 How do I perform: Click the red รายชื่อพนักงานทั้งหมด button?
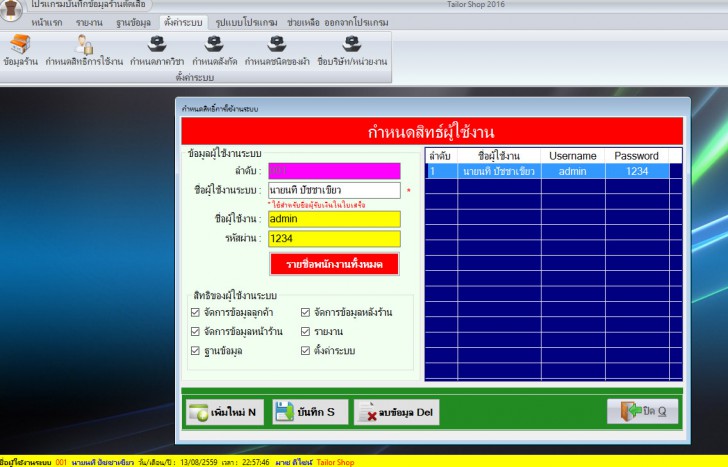coord(334,264)
